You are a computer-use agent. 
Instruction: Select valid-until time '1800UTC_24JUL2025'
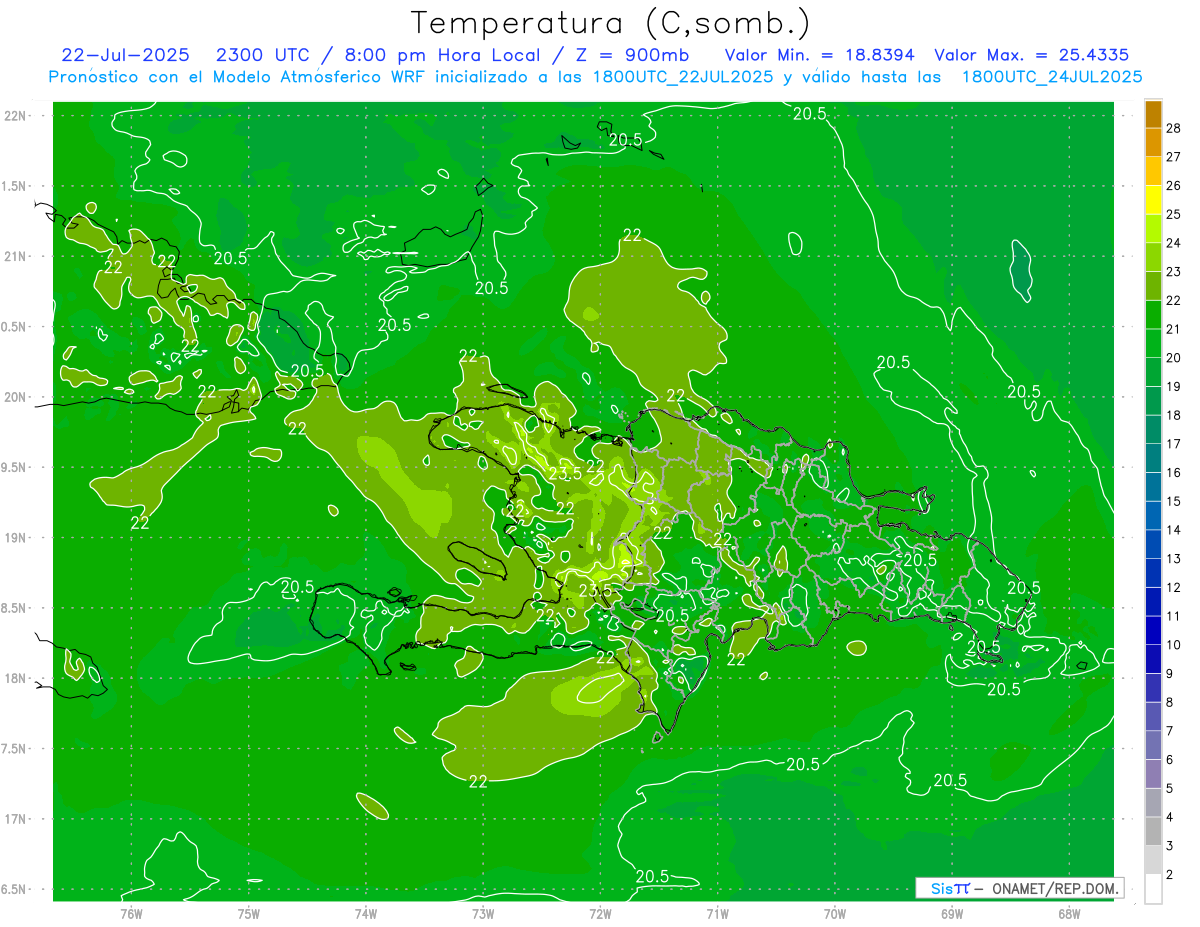[1052, 77]
